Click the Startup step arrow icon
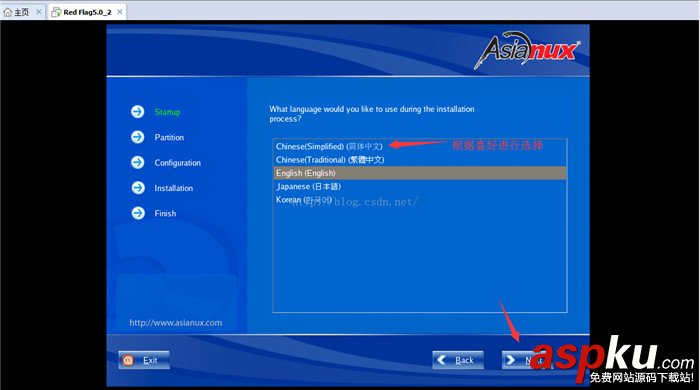The height and width of the screenshot is (390, 700). click(x=138, y=112)
